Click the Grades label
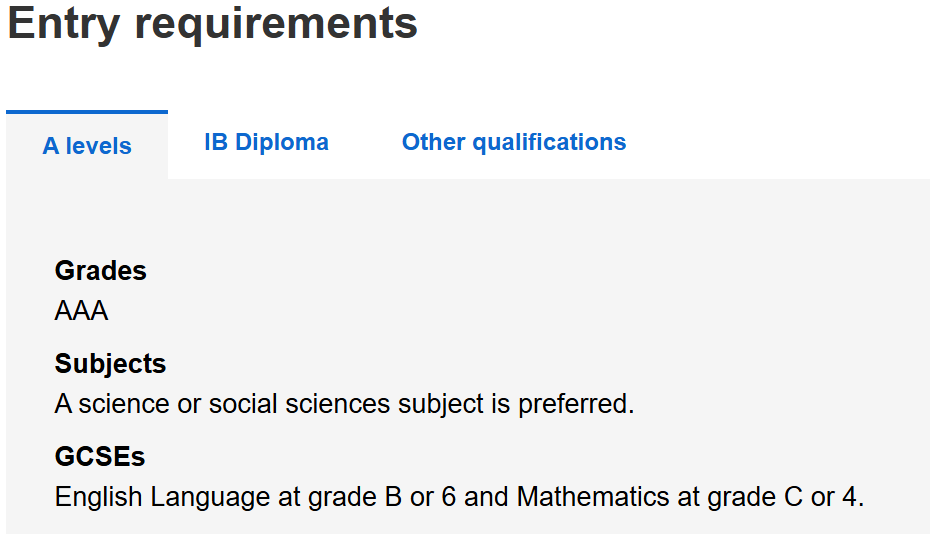The image size is (930, 534). click(100, 271)
